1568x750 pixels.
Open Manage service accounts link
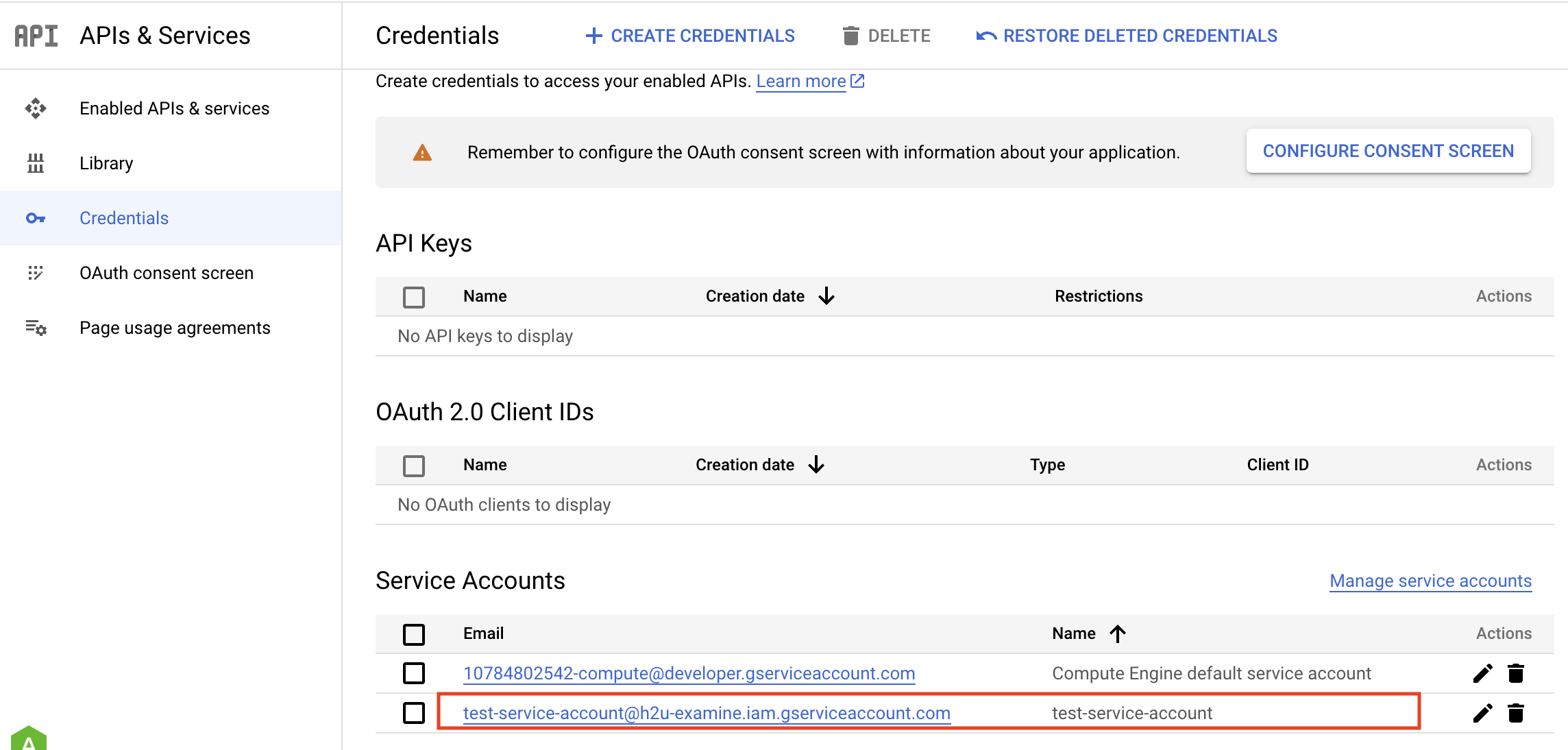(x=1430, y=581)
